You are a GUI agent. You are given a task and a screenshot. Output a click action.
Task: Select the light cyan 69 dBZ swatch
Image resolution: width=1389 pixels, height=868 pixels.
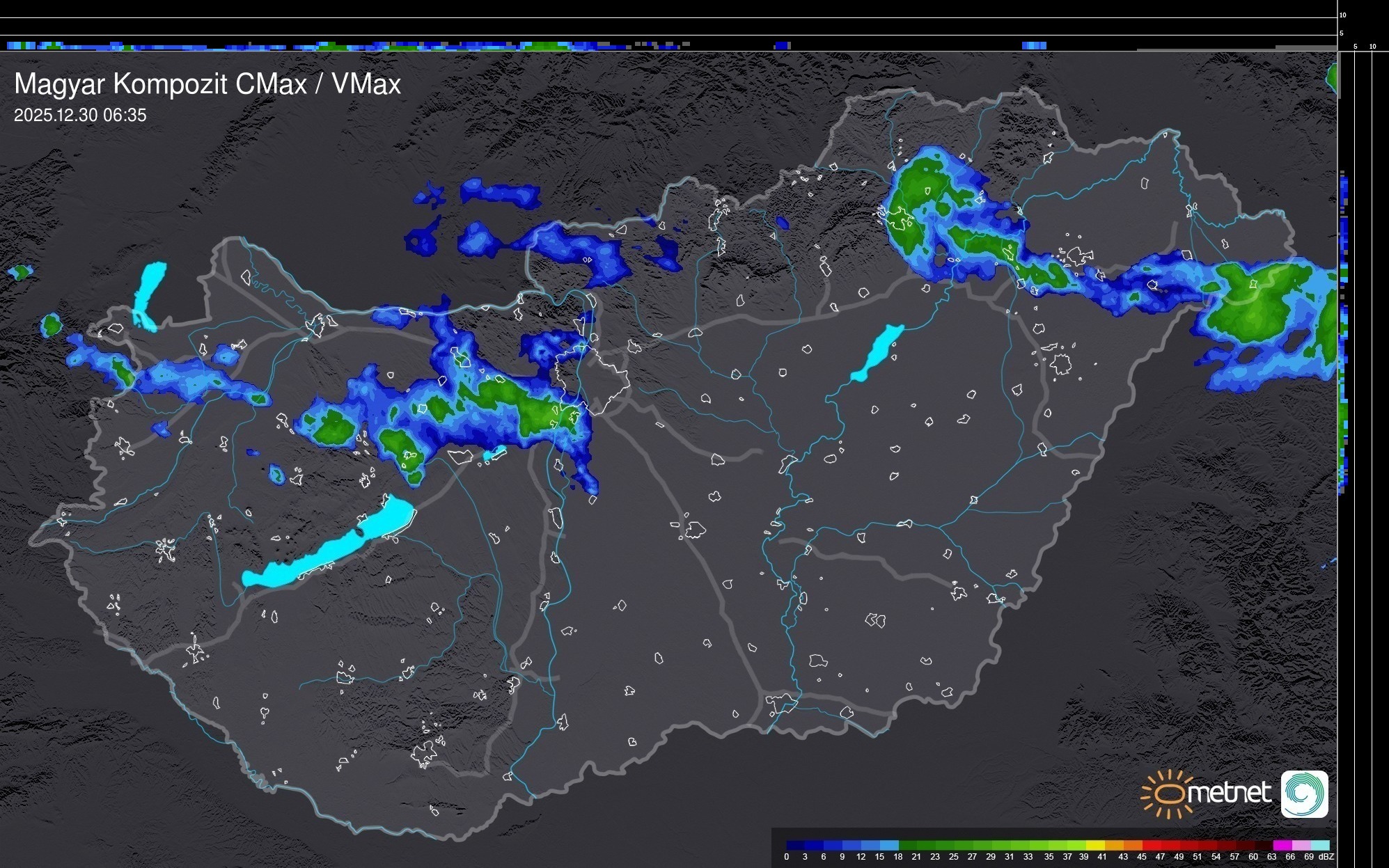click(x=1320, y=845)
